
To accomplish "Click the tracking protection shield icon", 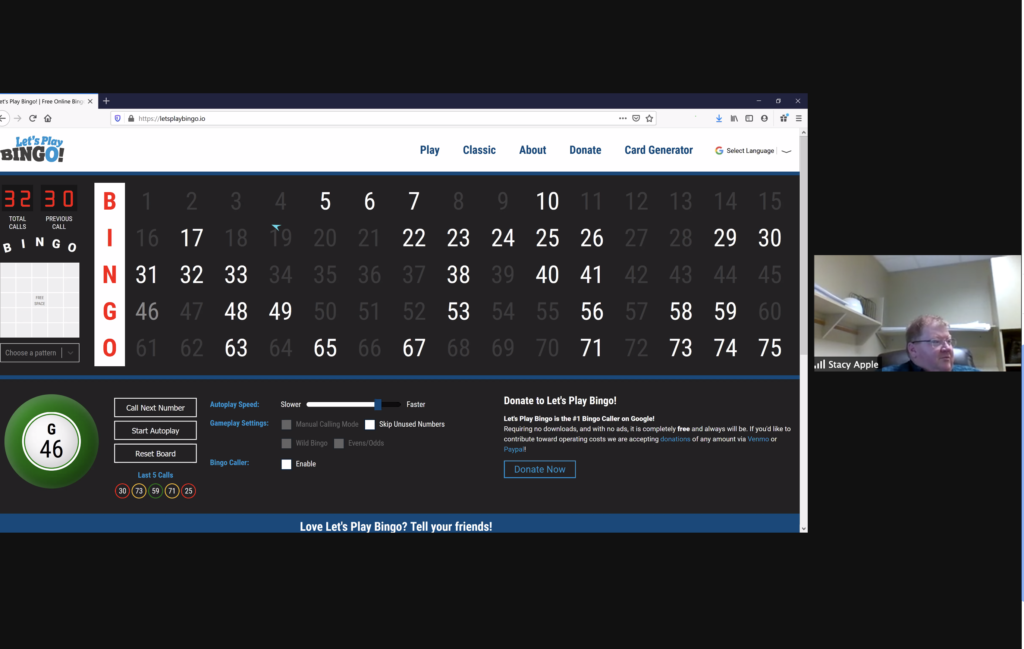I will pyautogui.click(x=118, y=118).
